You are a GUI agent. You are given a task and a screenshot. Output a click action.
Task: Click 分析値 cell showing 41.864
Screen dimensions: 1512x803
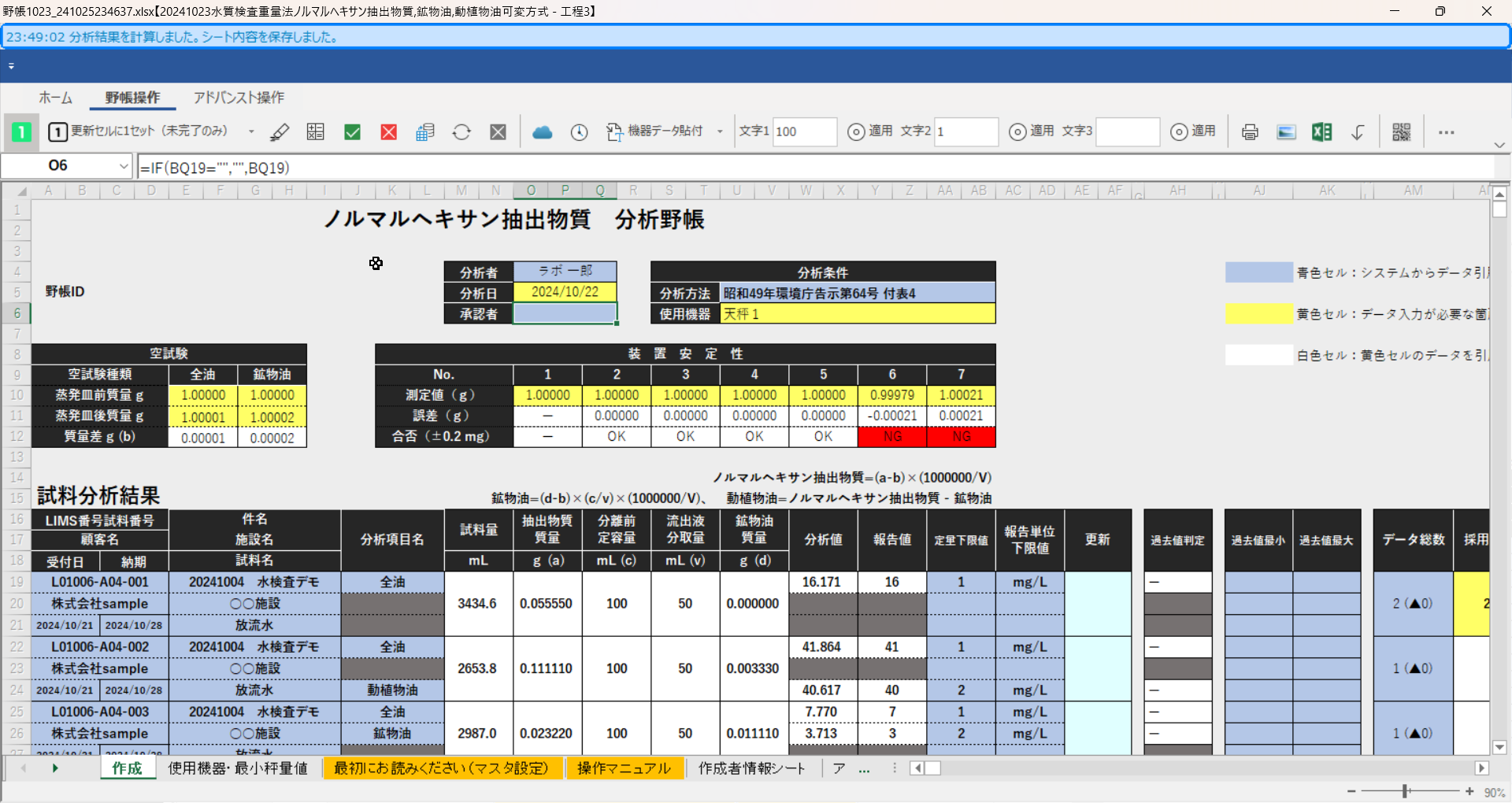click(821, 646)
